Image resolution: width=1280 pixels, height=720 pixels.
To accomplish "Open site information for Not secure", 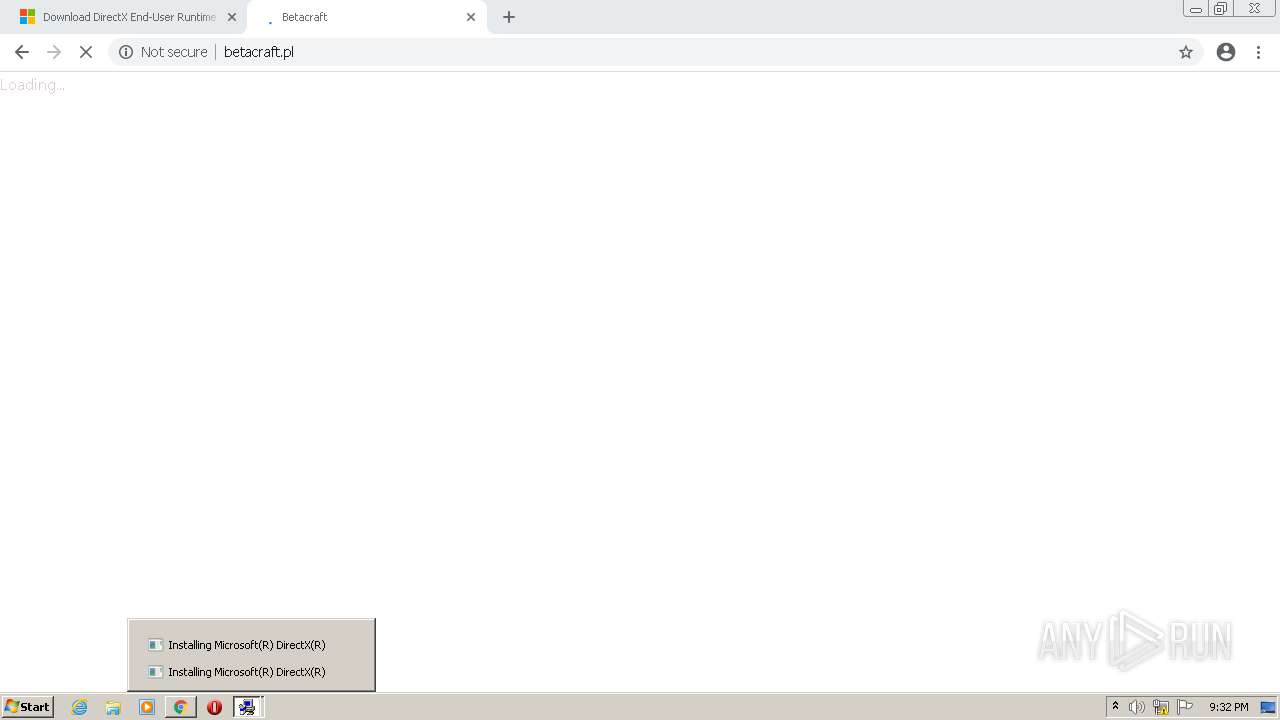I will point(163,52).
